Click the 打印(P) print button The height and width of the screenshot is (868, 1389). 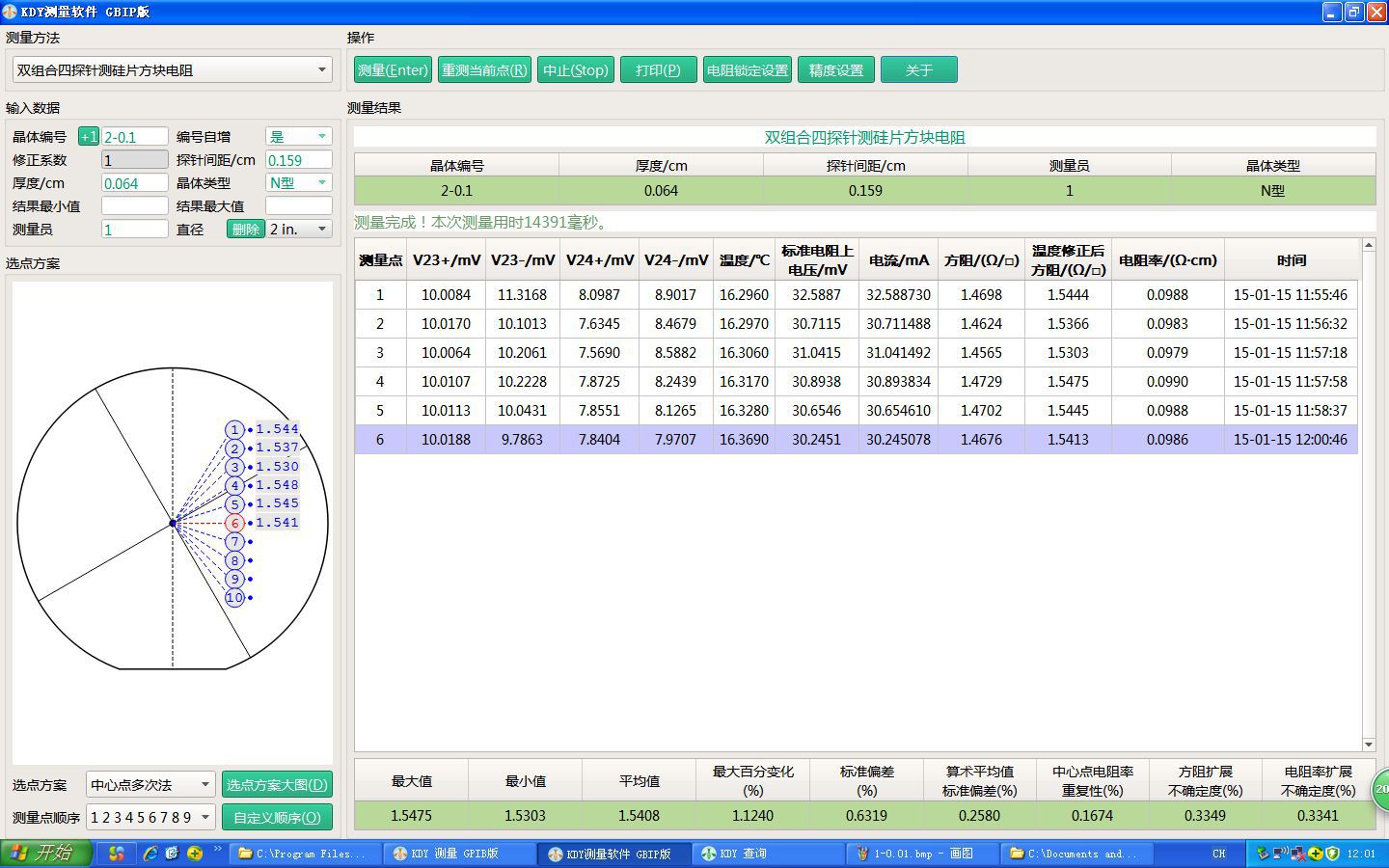click(x=658, y=70)
